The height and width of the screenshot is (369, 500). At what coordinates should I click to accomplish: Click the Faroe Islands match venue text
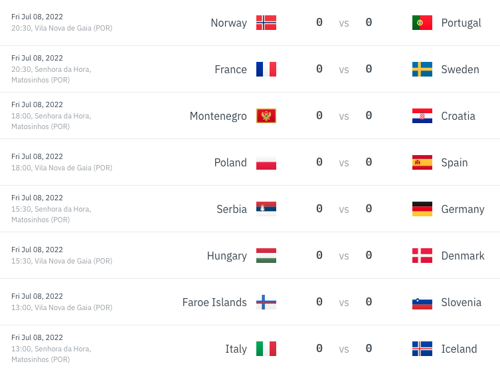(x=62, y=307)
